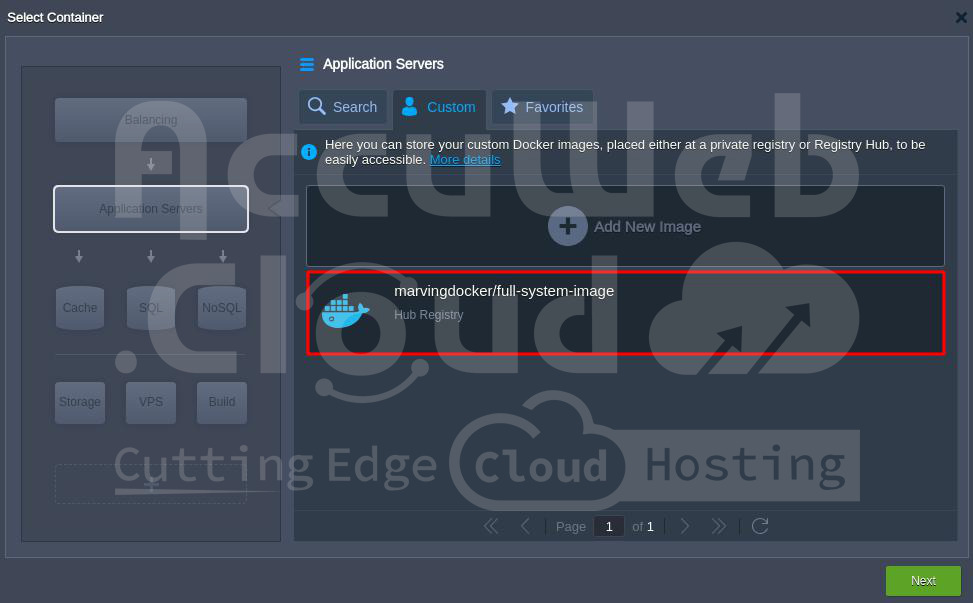Screen dimensions: 973x603
Task: Choose the Cache node in topology
Action: [80, 308]
